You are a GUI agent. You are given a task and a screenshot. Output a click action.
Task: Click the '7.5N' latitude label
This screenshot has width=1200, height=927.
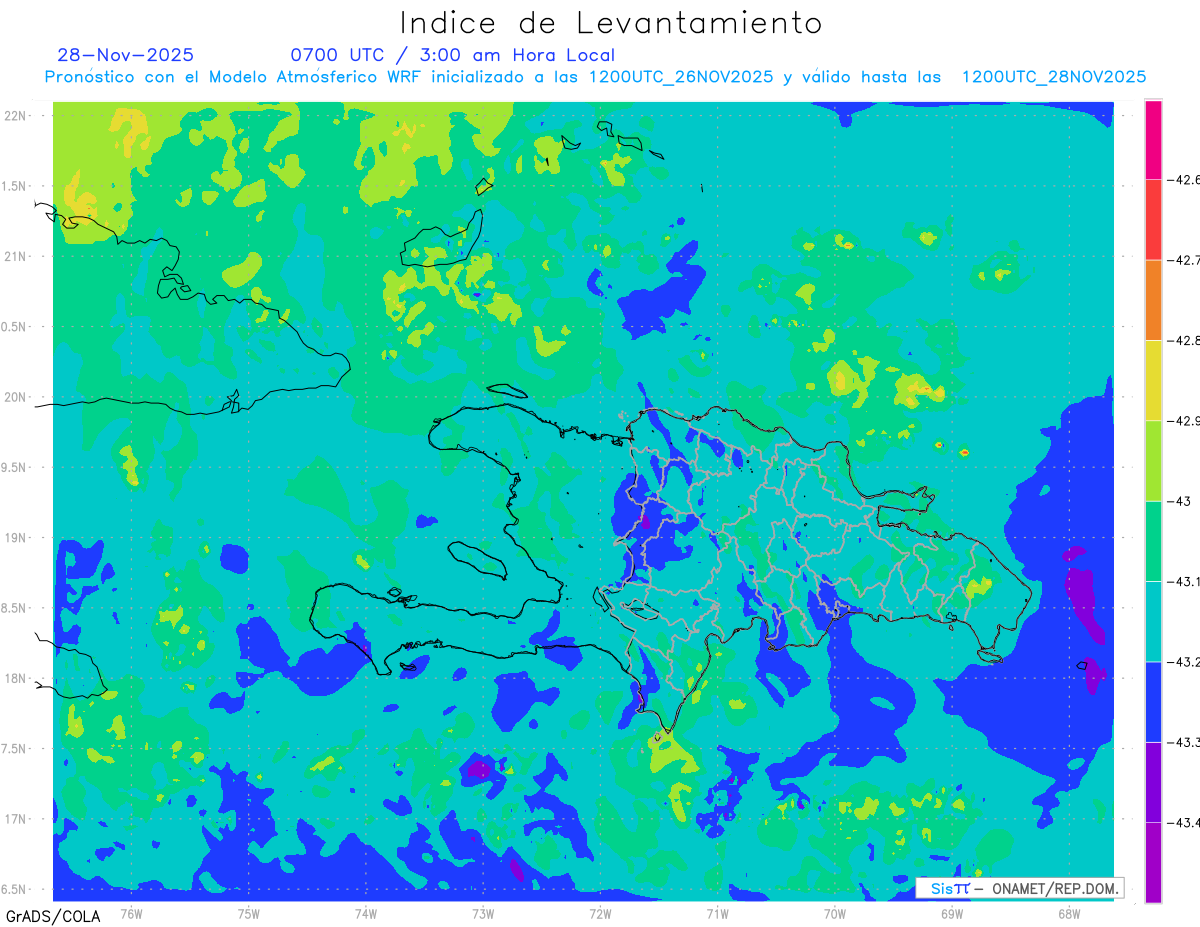tap(15, 749)
